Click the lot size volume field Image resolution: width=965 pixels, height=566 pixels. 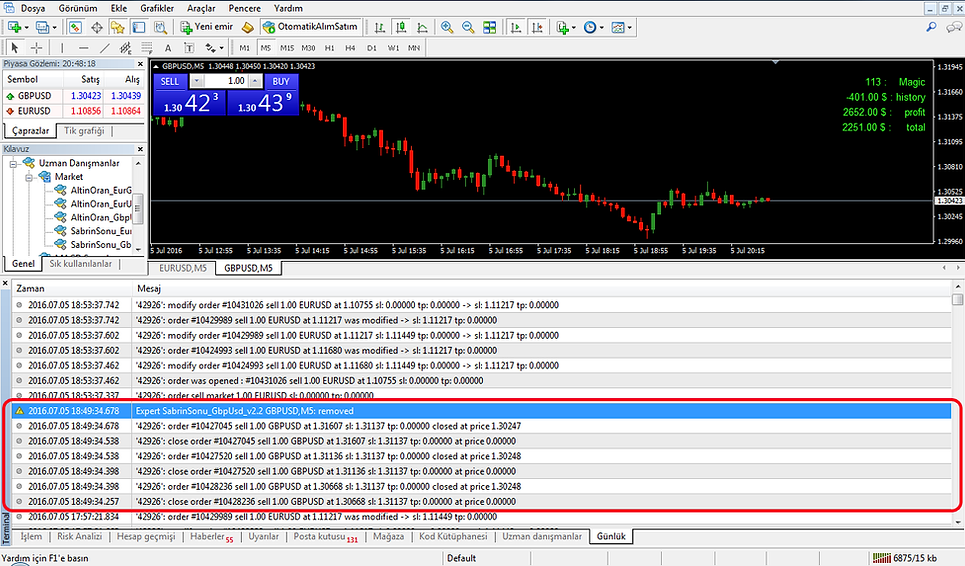pos(225,81)
